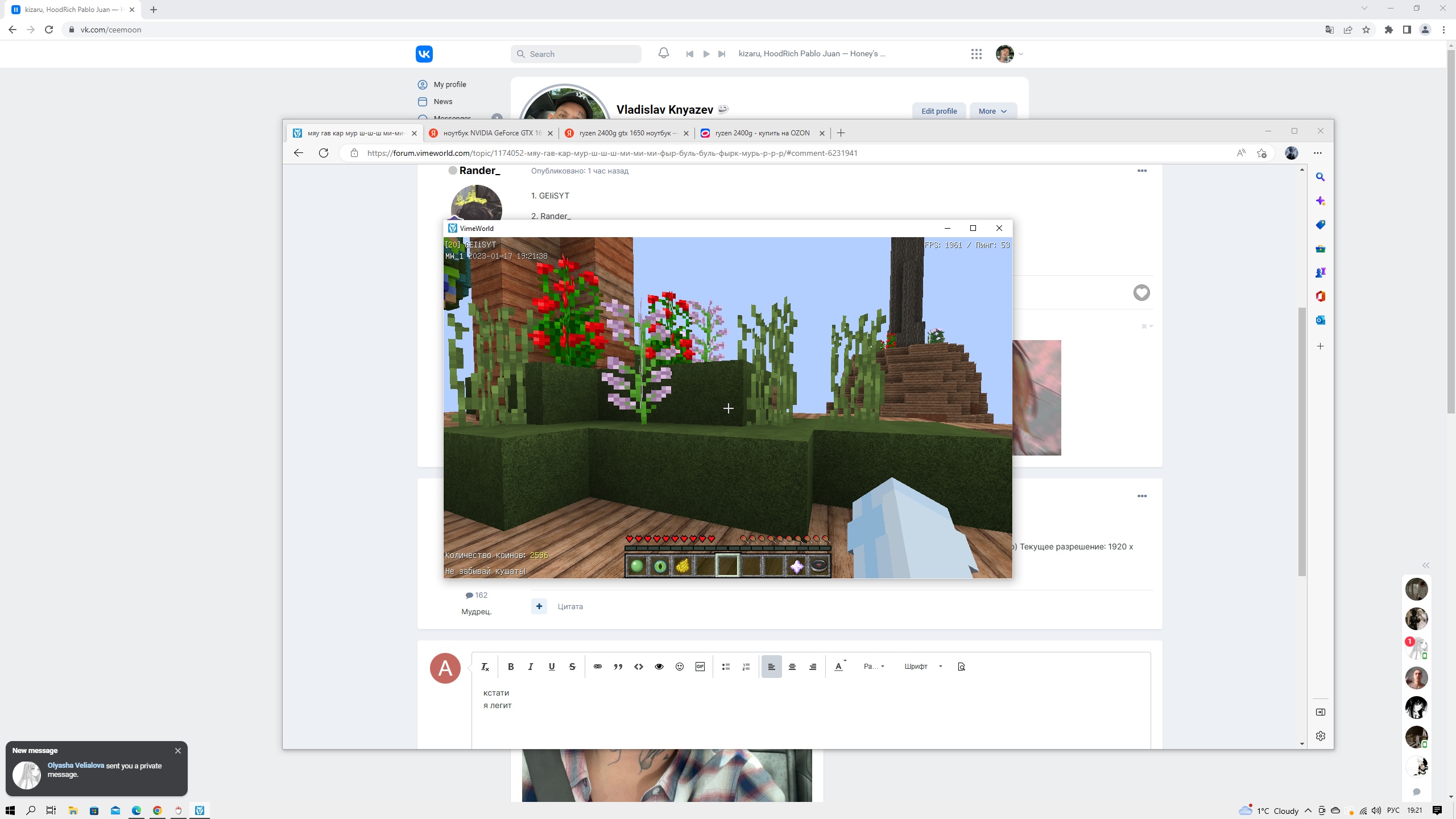
Task: Toggle bold formatting in the editor
Action: click(511, 667)
